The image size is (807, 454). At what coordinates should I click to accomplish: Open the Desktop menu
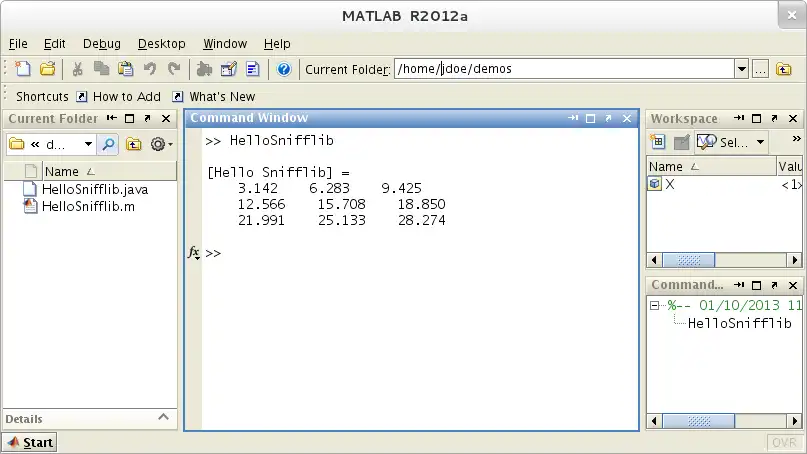[x=162, y=44]
